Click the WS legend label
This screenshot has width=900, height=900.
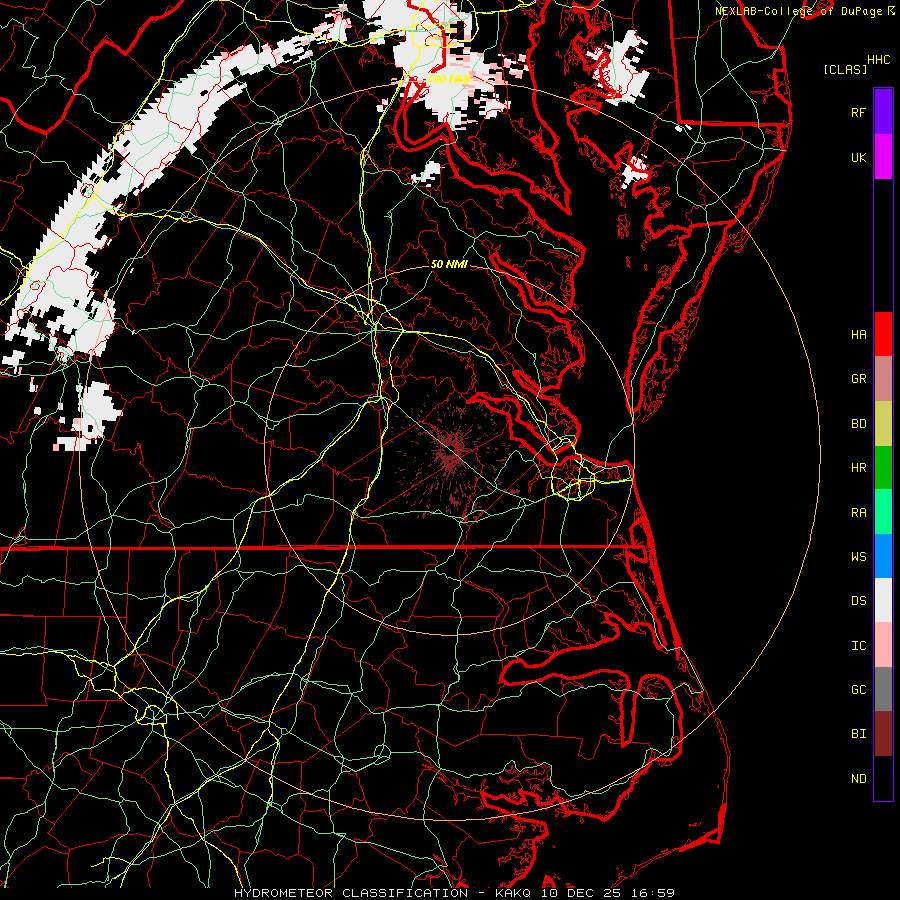(x=858, y=557)
